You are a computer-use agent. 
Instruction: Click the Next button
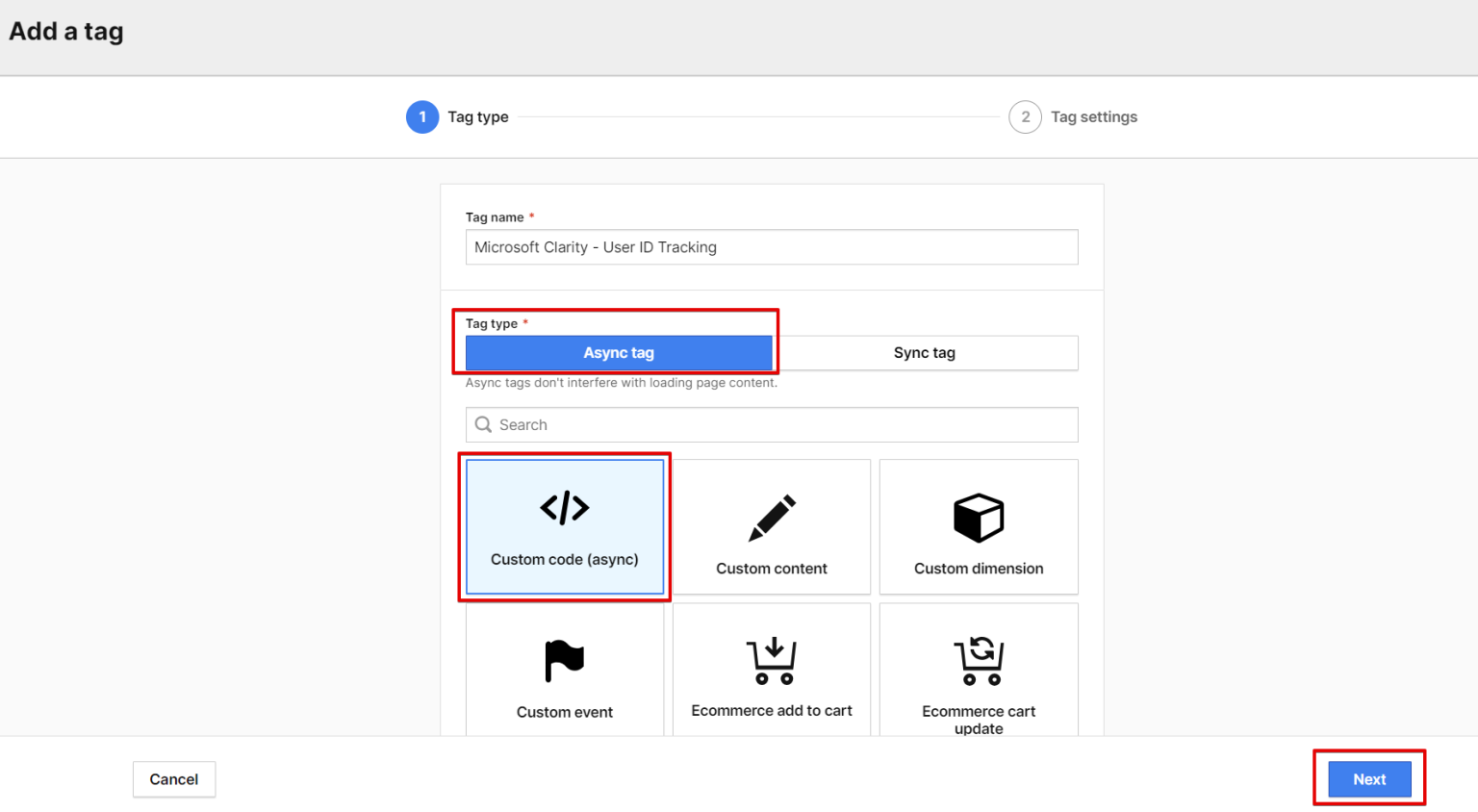[x=1368, y=779]
